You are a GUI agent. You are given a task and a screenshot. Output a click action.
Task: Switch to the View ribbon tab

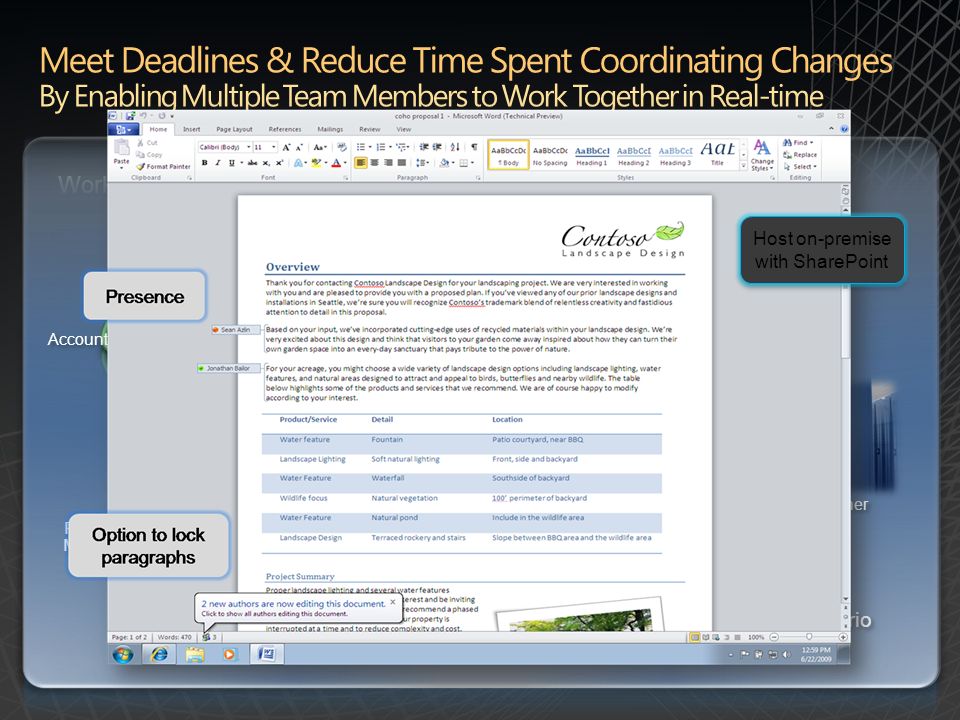pyautogui.click(x=403, y=129)
